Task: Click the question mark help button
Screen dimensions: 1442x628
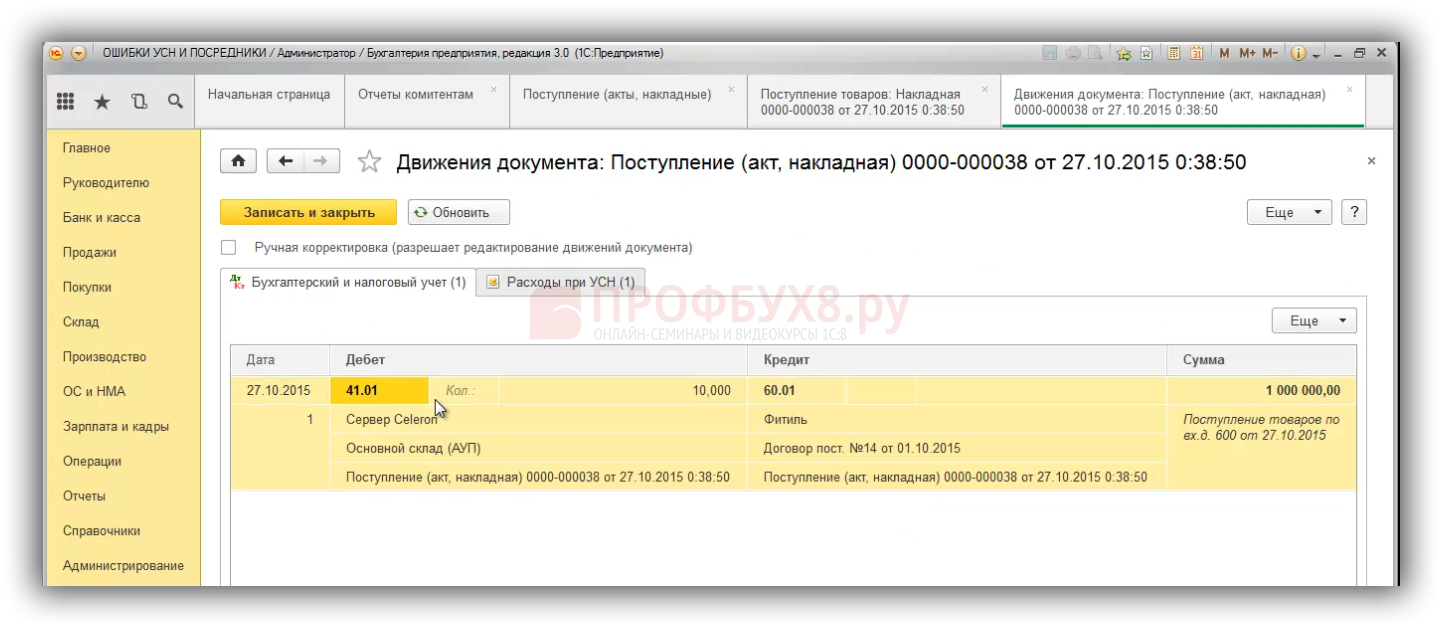Action: (1354, 212)
